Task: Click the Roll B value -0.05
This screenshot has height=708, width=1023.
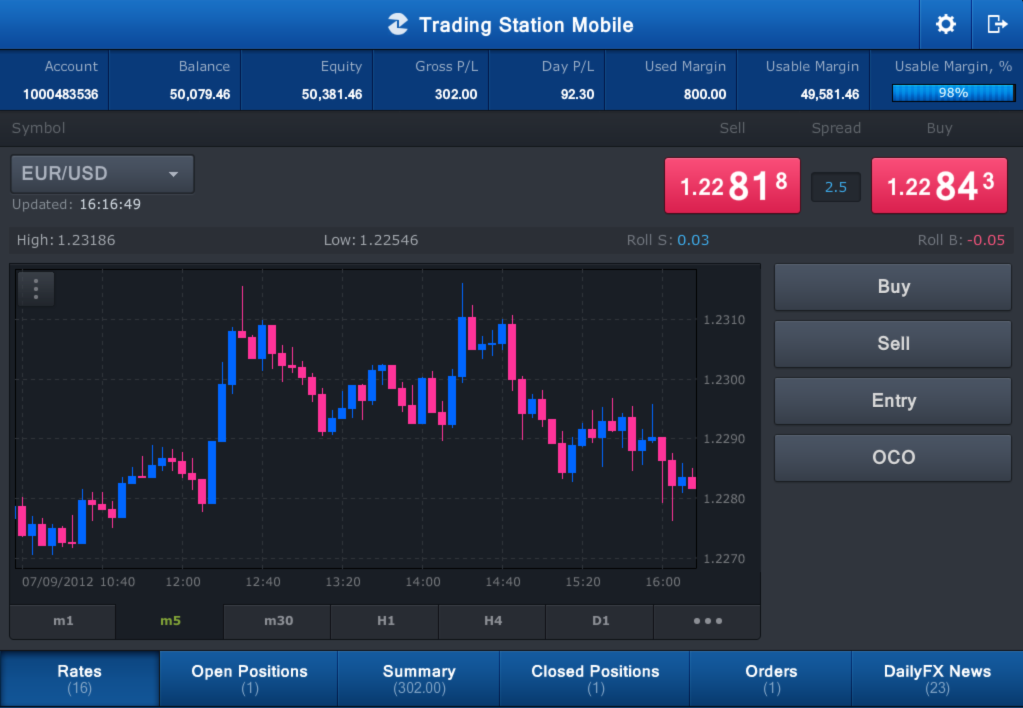Action: (986, 240)
